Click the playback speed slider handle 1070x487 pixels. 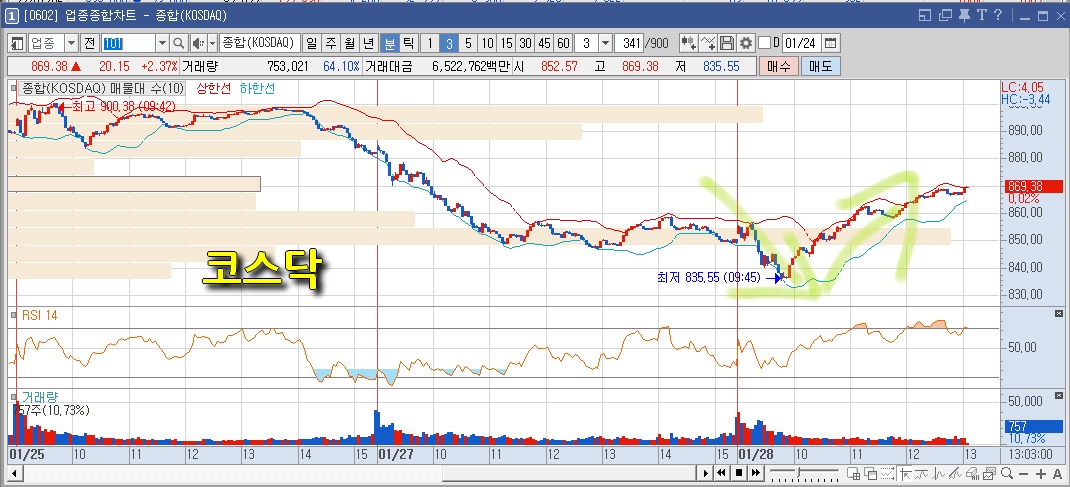pos(799,472)
